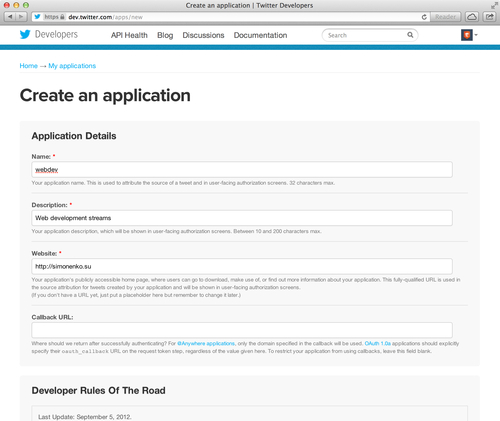Open the Blog menu item

pyautogui.click(x=165, y=35)
